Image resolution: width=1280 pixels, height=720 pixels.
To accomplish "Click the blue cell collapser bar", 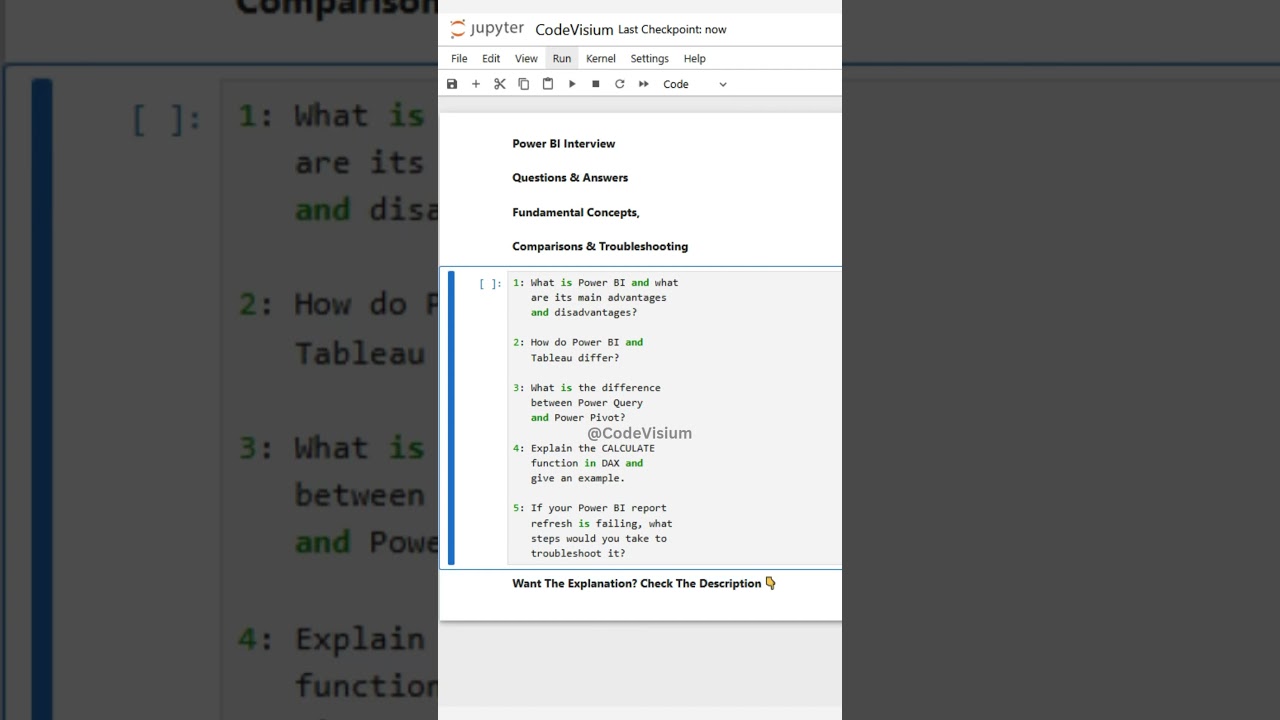I will tap(451, 418).
